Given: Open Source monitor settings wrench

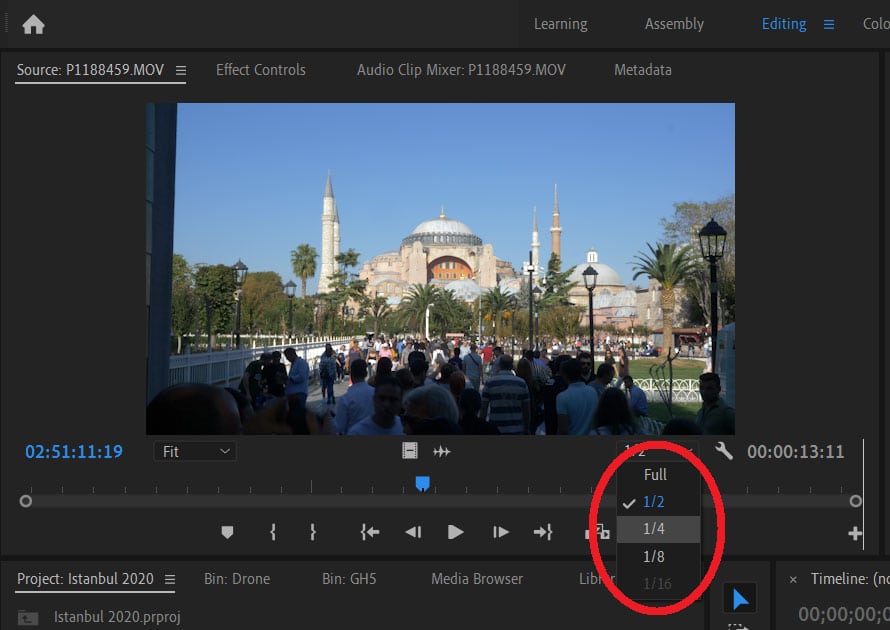Looking at the screenshot, I should 723,451.
